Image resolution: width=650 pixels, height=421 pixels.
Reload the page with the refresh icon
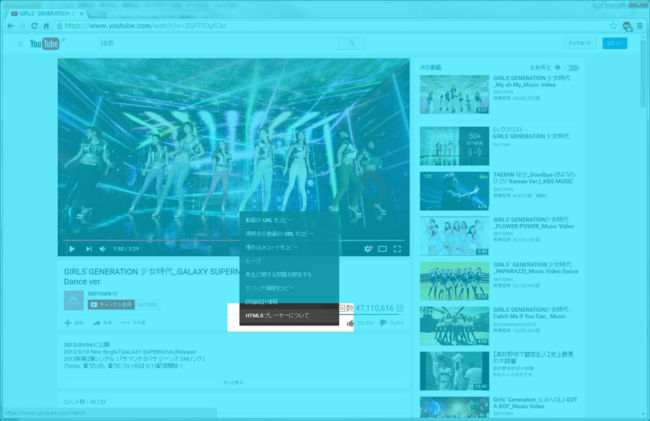pos(34,26)
